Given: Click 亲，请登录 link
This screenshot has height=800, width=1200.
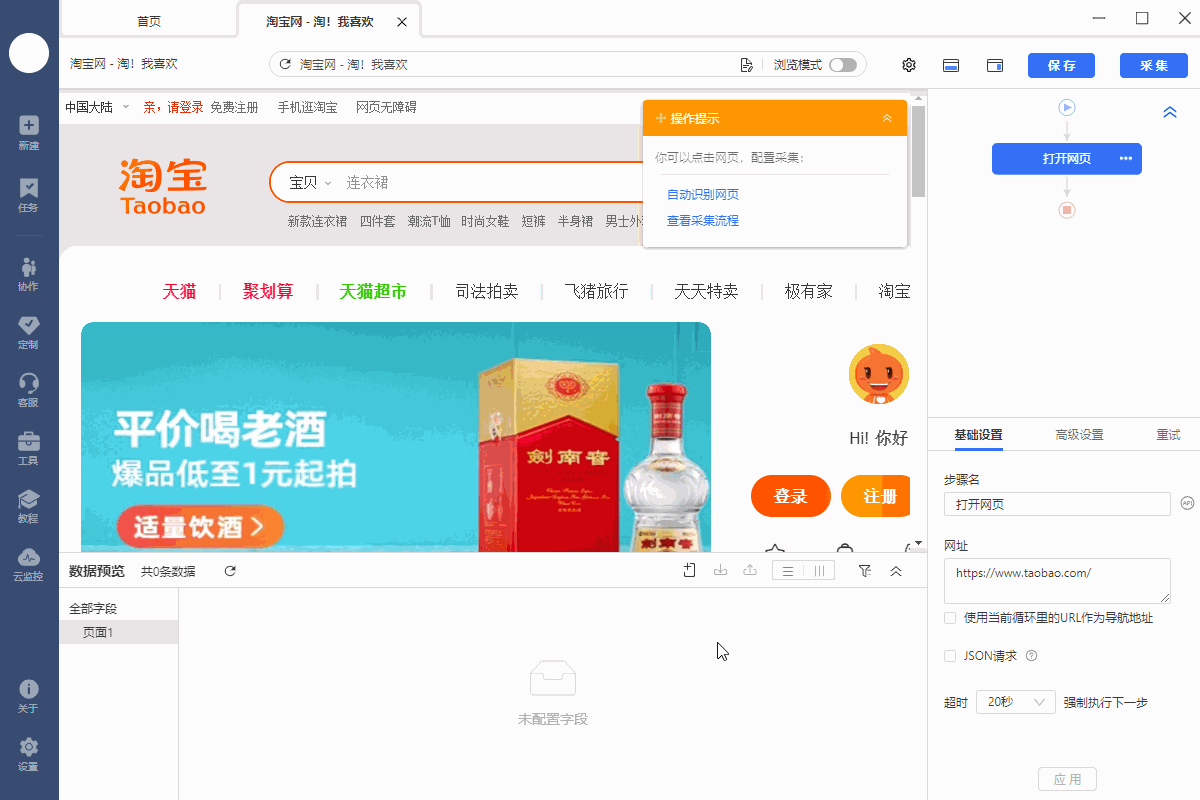Looking at the screenshot, I should pyautogui.click(x=174, y=107).
